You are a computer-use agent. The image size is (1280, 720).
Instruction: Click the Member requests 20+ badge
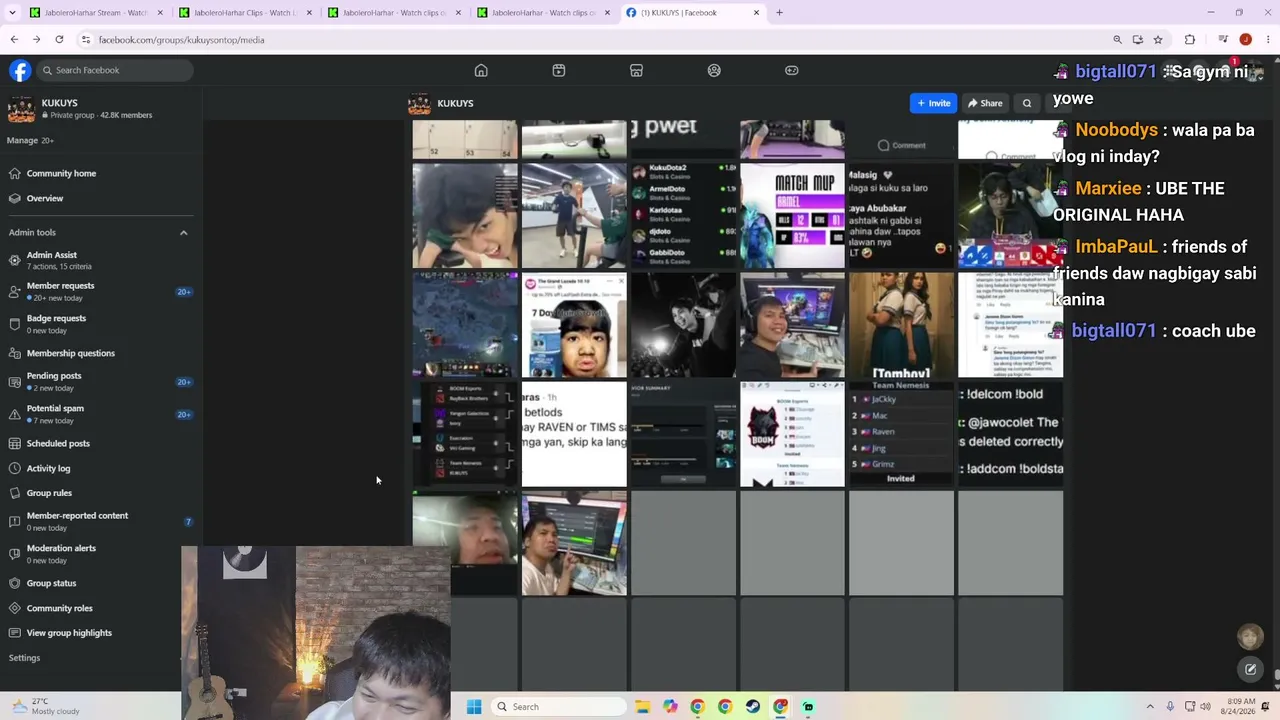click(184, 292)
